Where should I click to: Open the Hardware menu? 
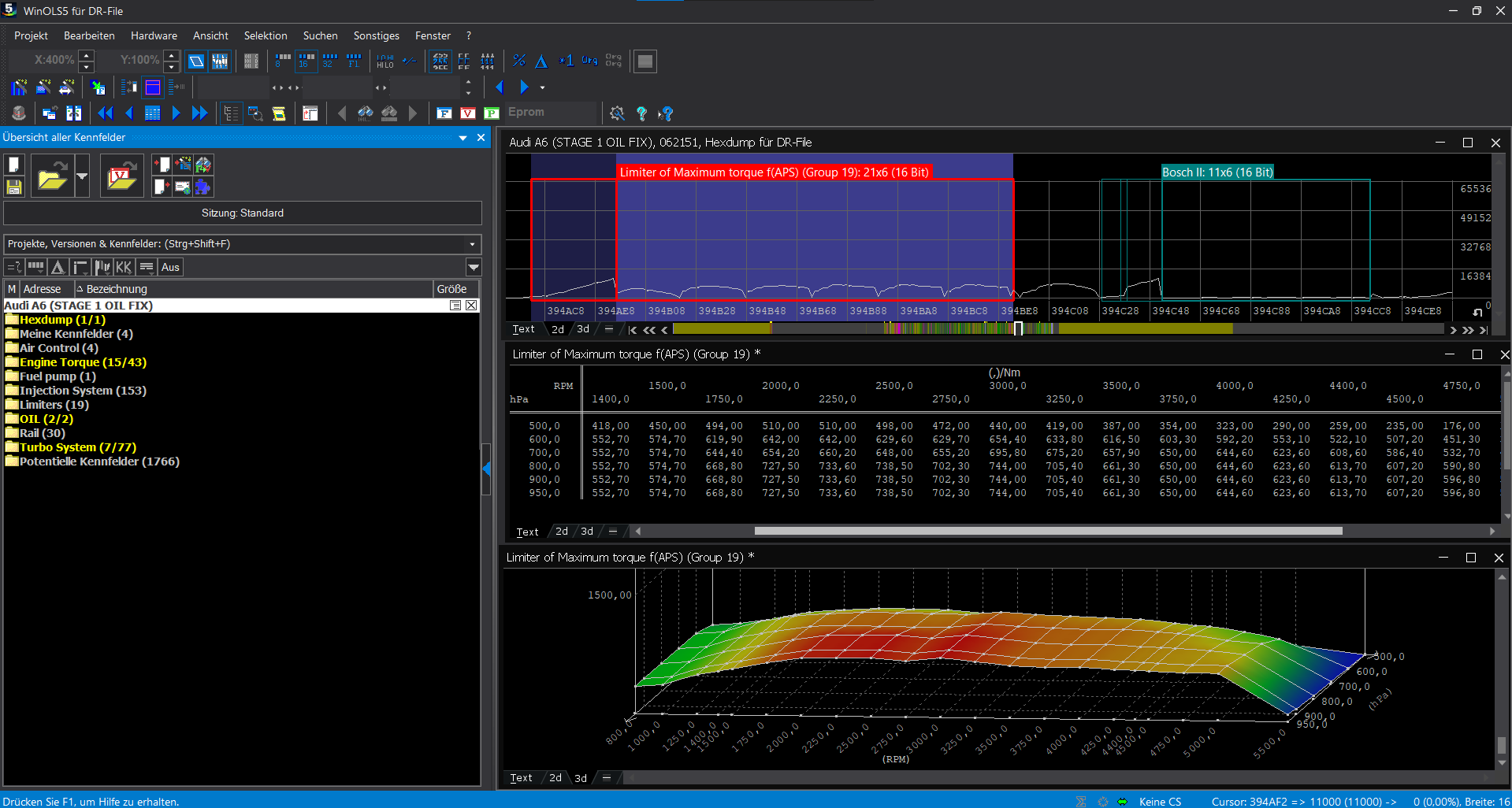pyautogui.click(x=154, y=35)
